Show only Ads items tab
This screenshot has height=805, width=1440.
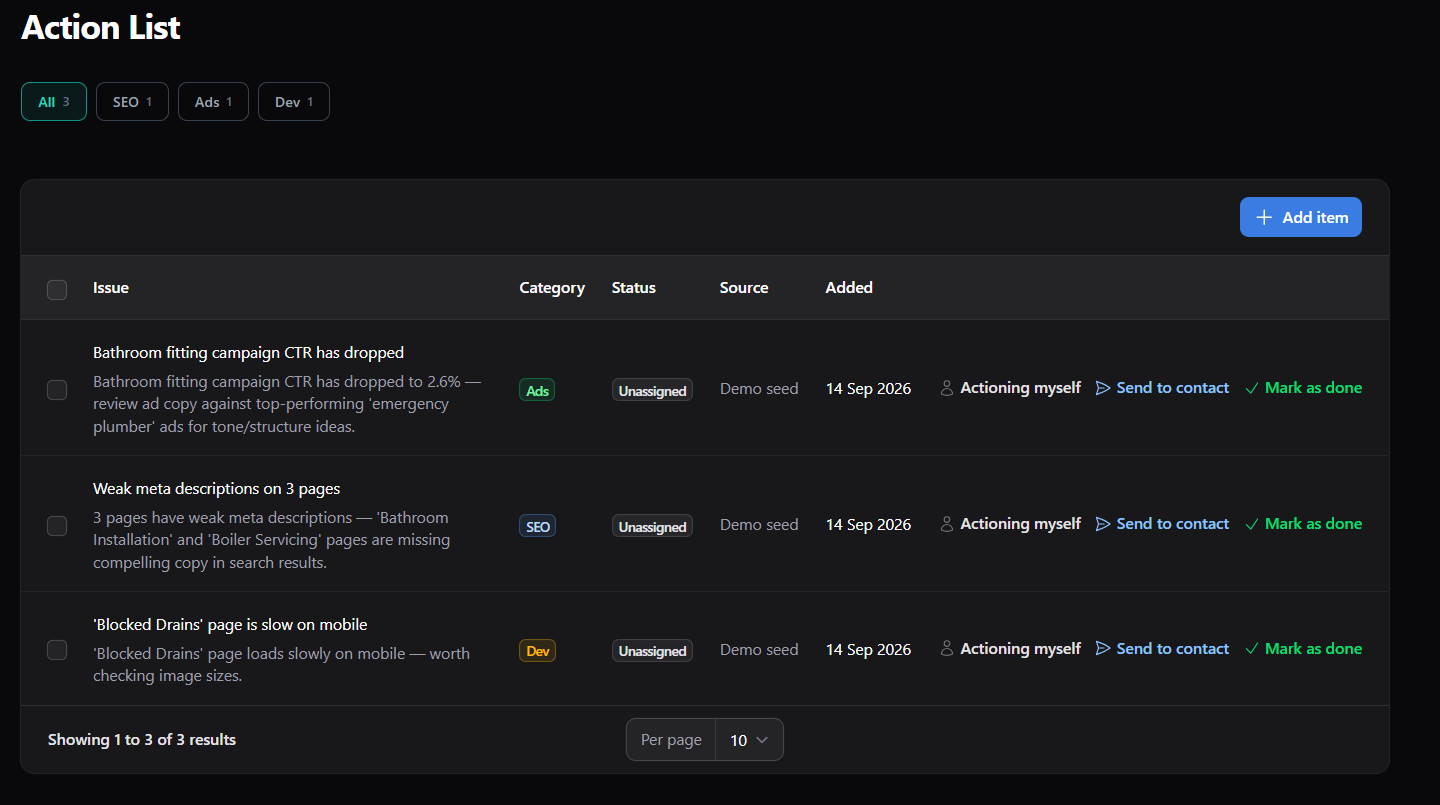pos(213,101)
